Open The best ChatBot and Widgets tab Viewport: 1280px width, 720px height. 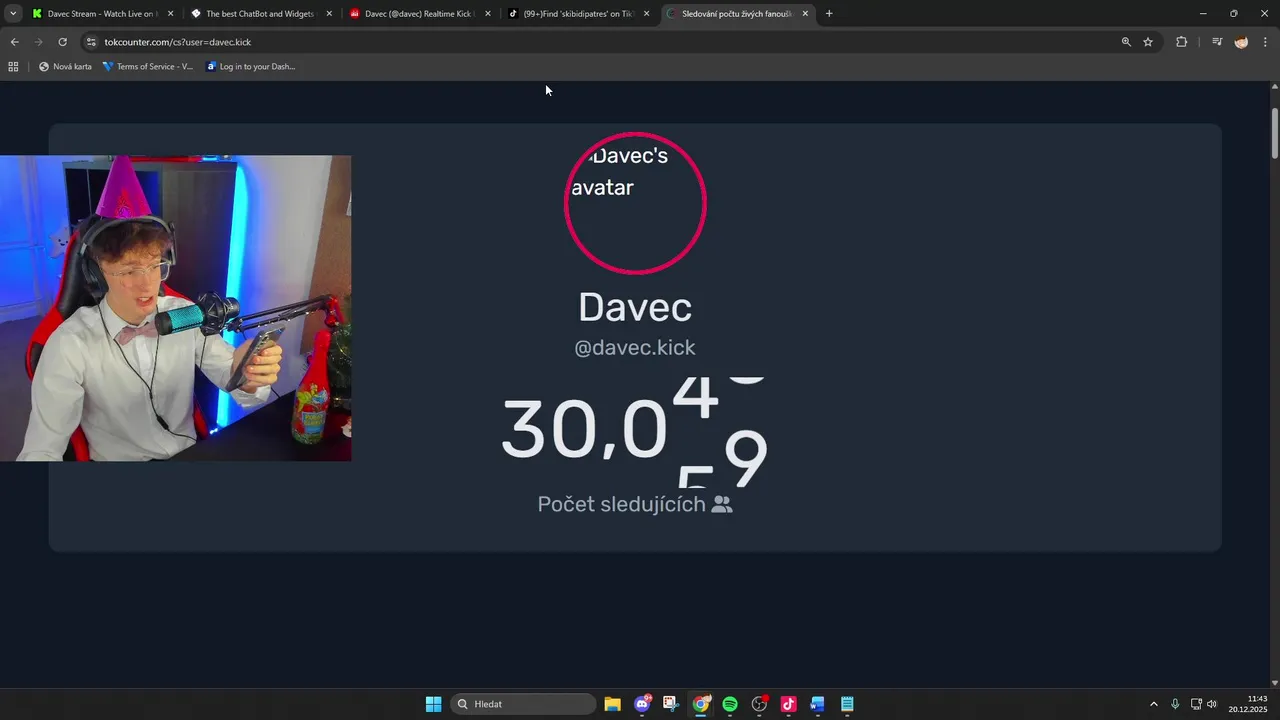pos(261,14)
